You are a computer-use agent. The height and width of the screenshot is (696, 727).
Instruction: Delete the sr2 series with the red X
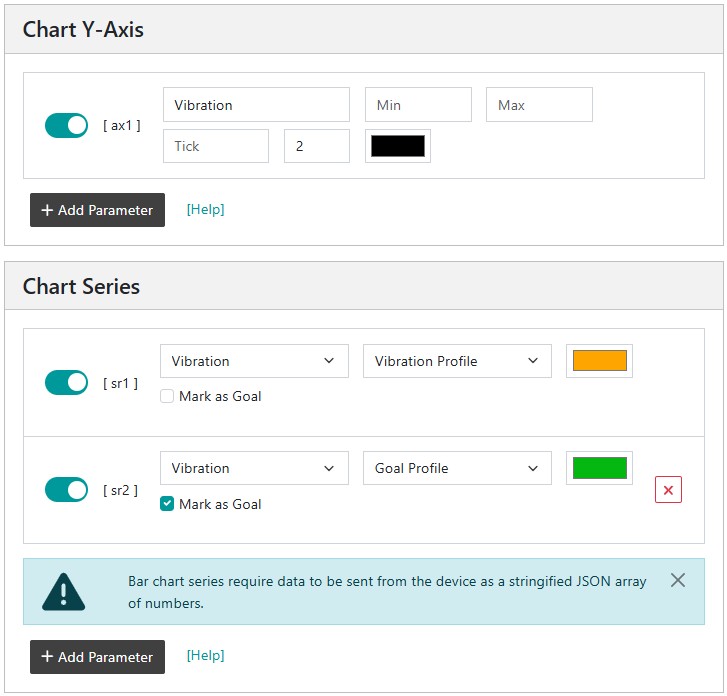(x=668, y=489)
